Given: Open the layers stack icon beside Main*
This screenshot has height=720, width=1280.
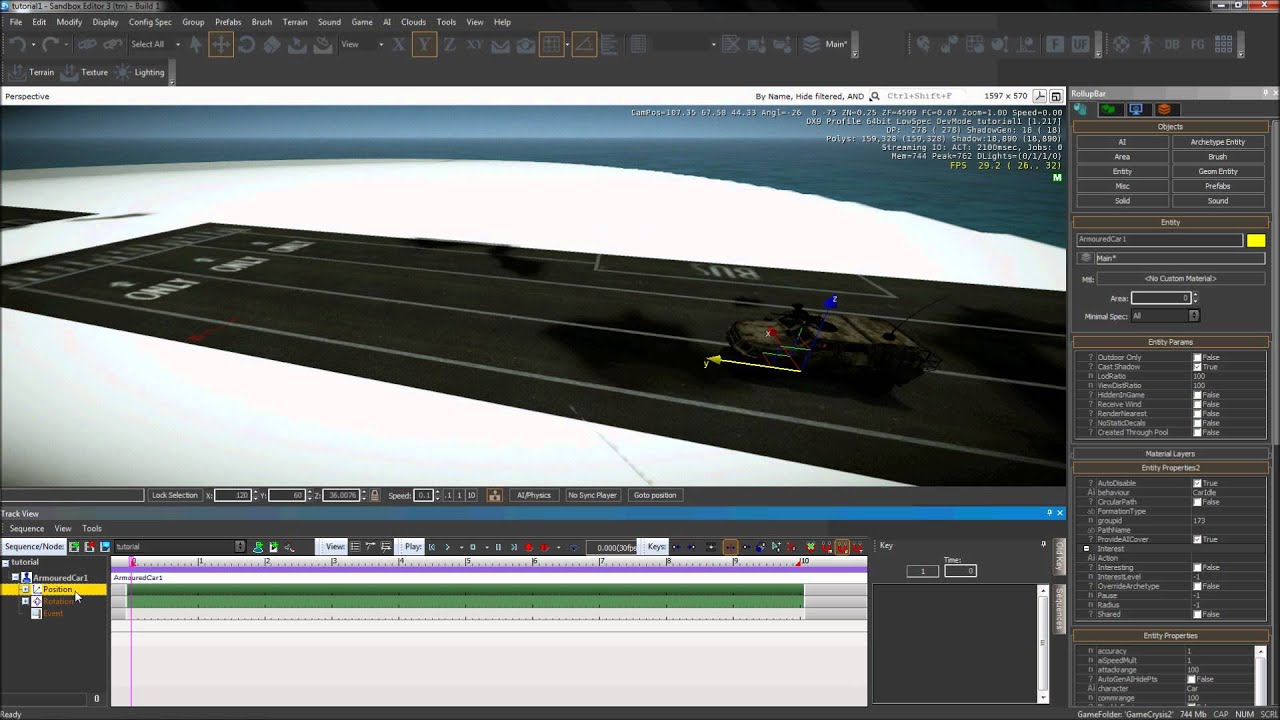Looking at the screenshot, I should (811, 44).
